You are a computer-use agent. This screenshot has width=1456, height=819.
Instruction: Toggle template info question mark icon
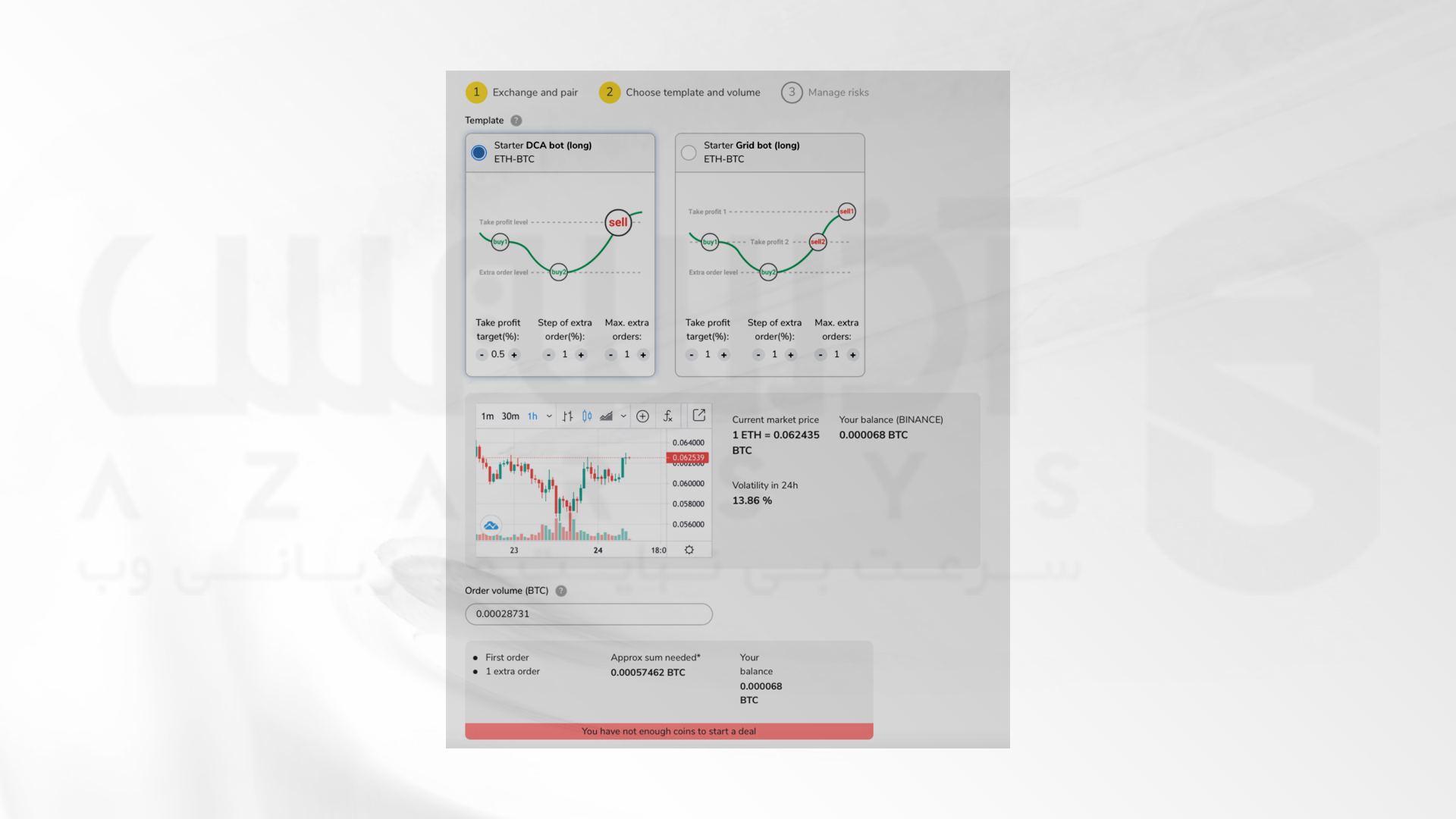coord(516,120)
